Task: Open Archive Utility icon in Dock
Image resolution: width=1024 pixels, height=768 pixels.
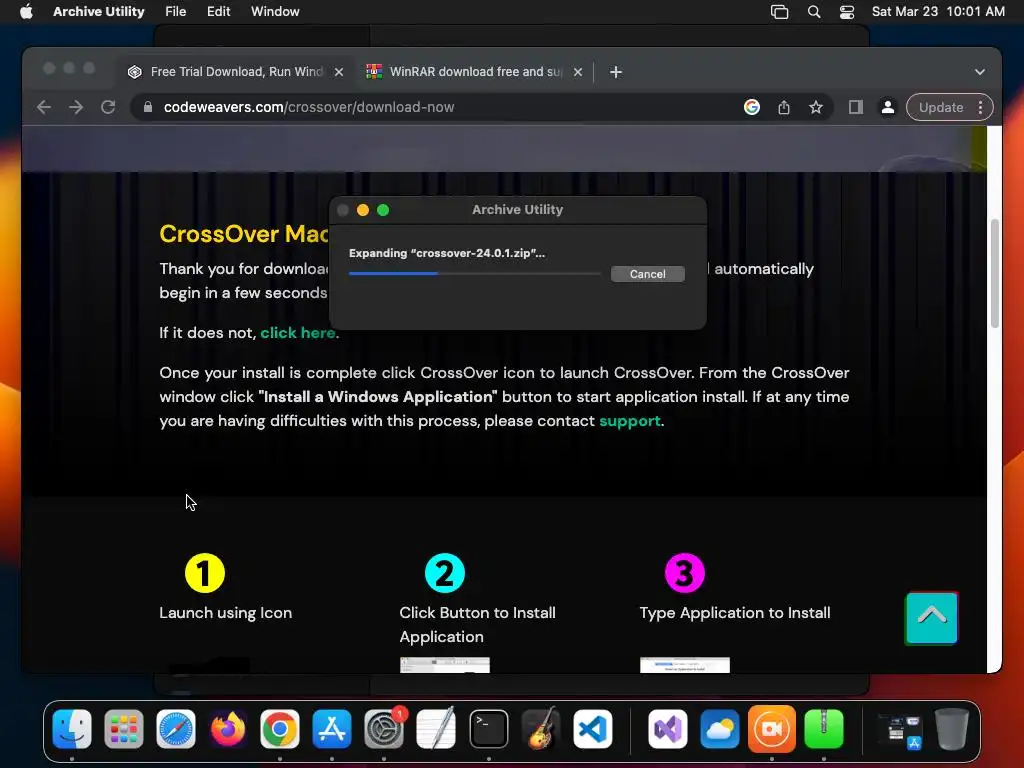Action: point(824,729)
